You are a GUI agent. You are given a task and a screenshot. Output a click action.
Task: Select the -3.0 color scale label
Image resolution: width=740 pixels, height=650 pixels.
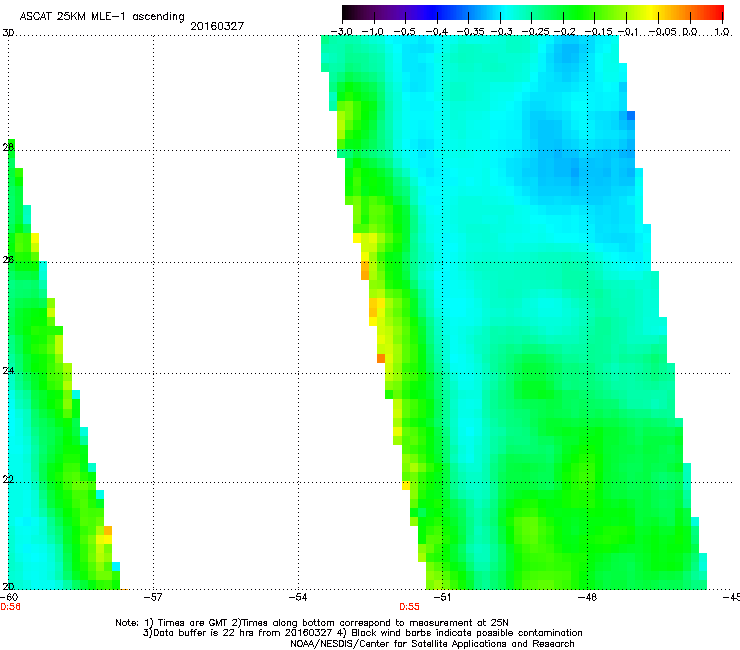pos(341,32)
